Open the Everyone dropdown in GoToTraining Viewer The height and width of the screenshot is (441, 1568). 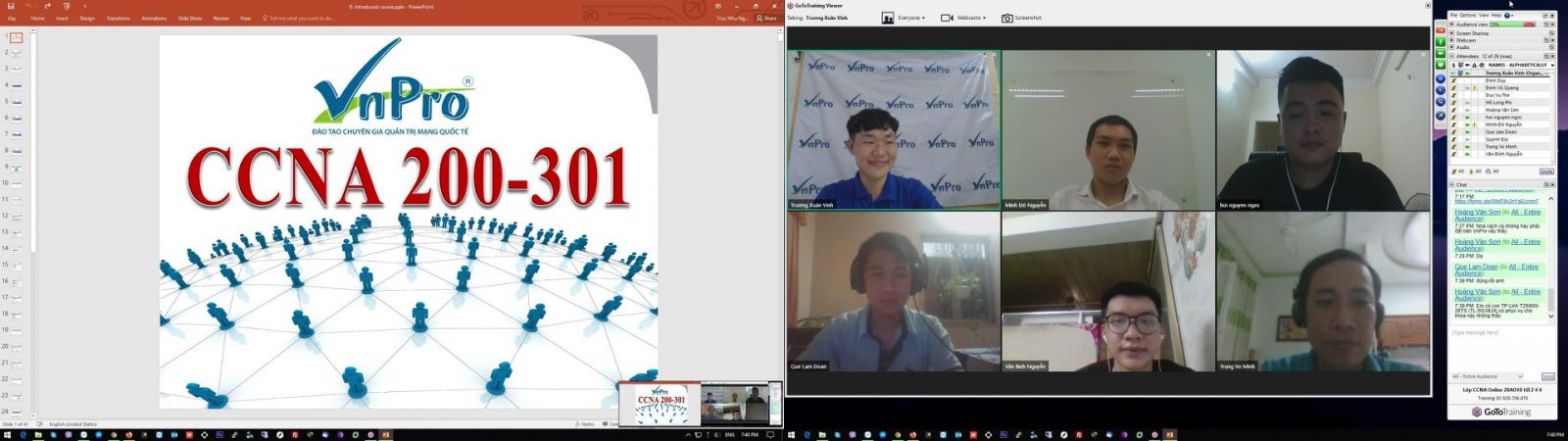point(905,18)
